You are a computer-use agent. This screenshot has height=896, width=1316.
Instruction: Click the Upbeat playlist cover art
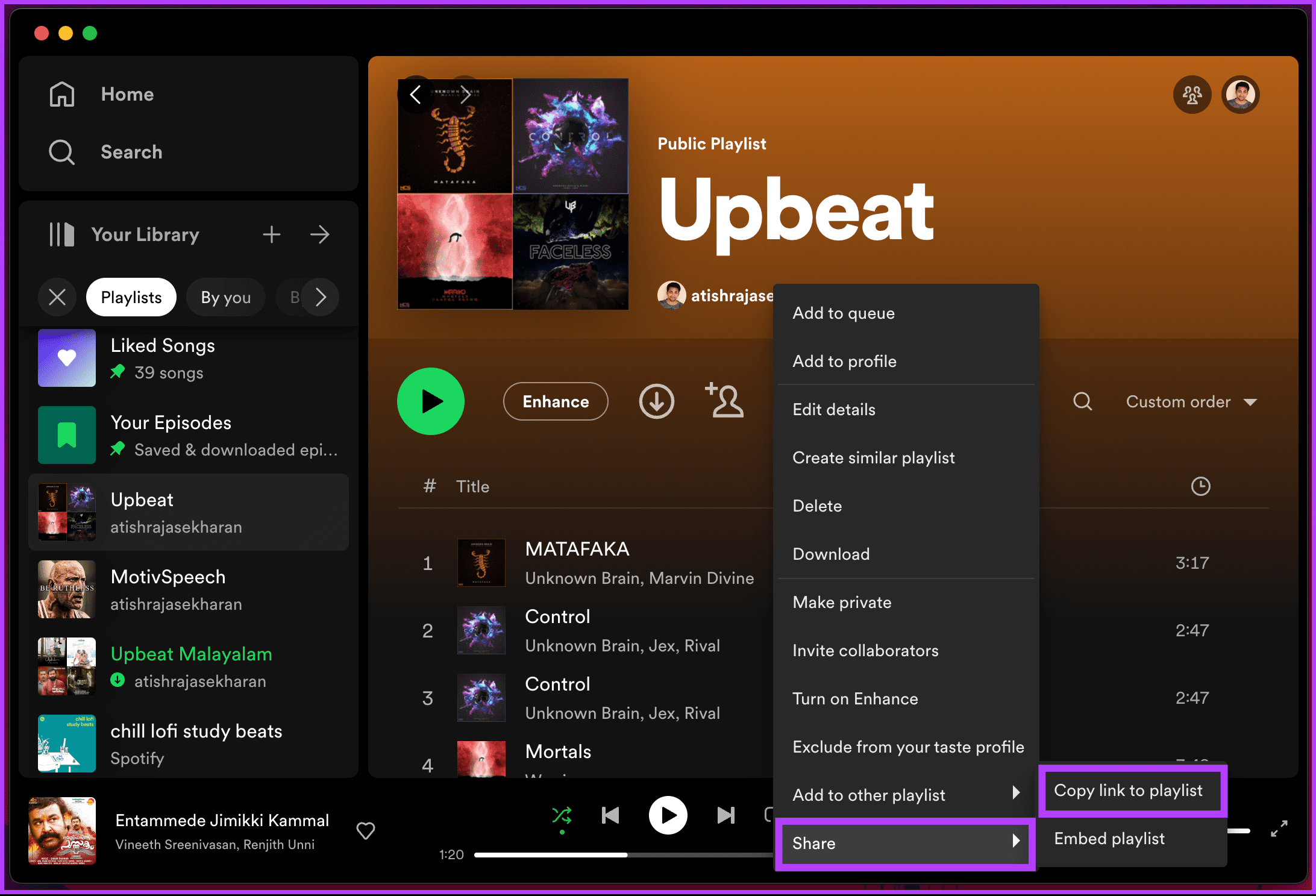(x=513, y=194)
